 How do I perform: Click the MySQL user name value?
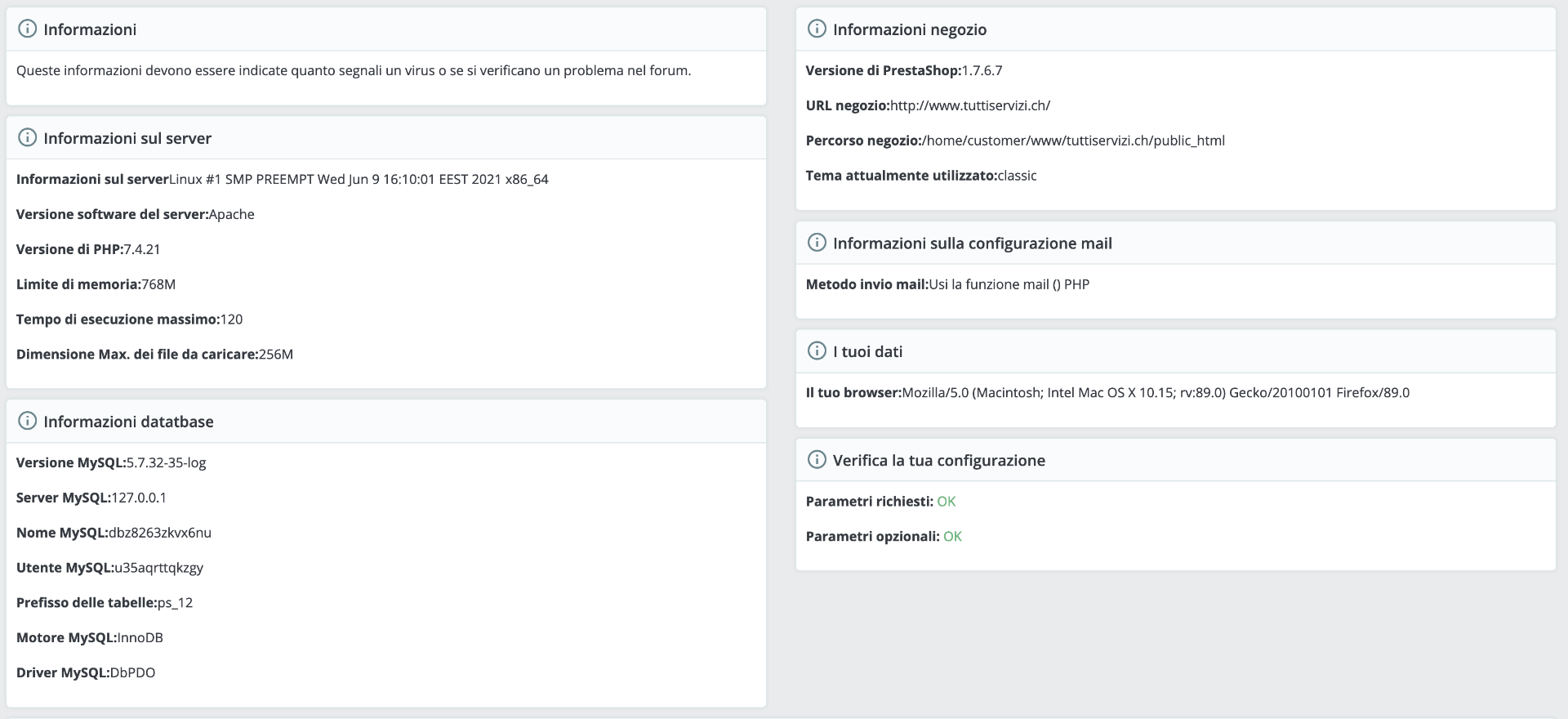(x=158, y=568)
